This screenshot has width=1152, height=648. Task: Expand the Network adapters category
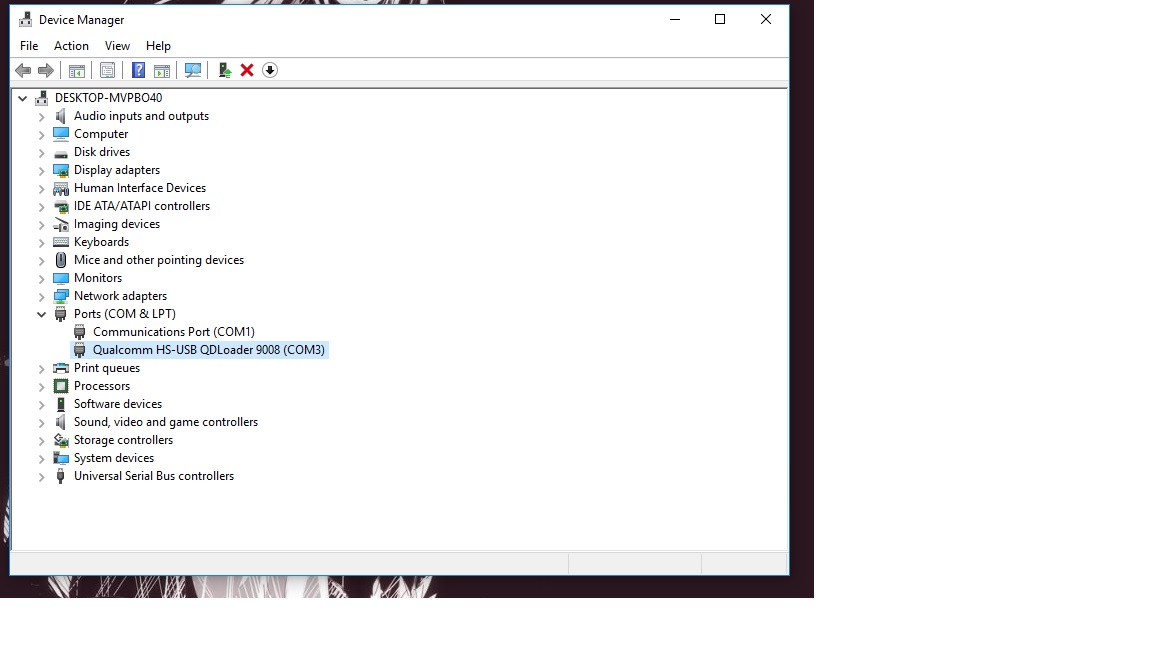coord(42,297)
